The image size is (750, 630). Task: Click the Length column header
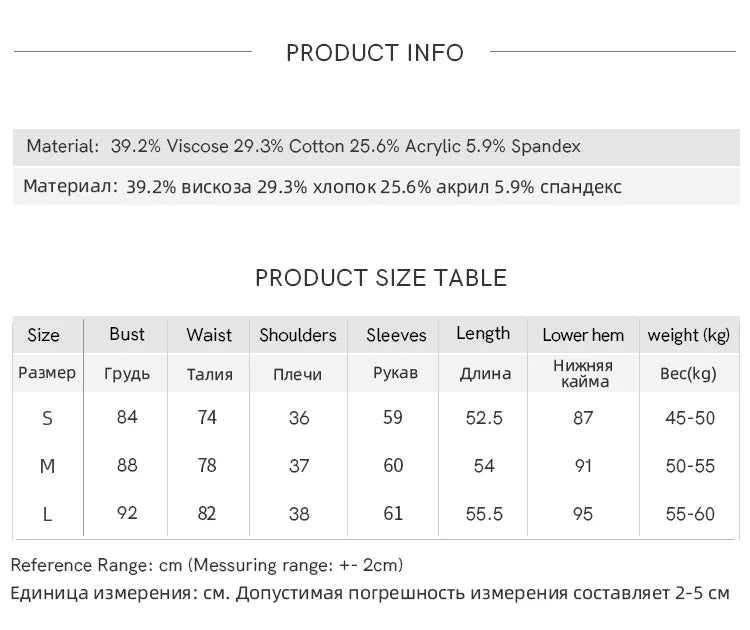click(483, 334)
